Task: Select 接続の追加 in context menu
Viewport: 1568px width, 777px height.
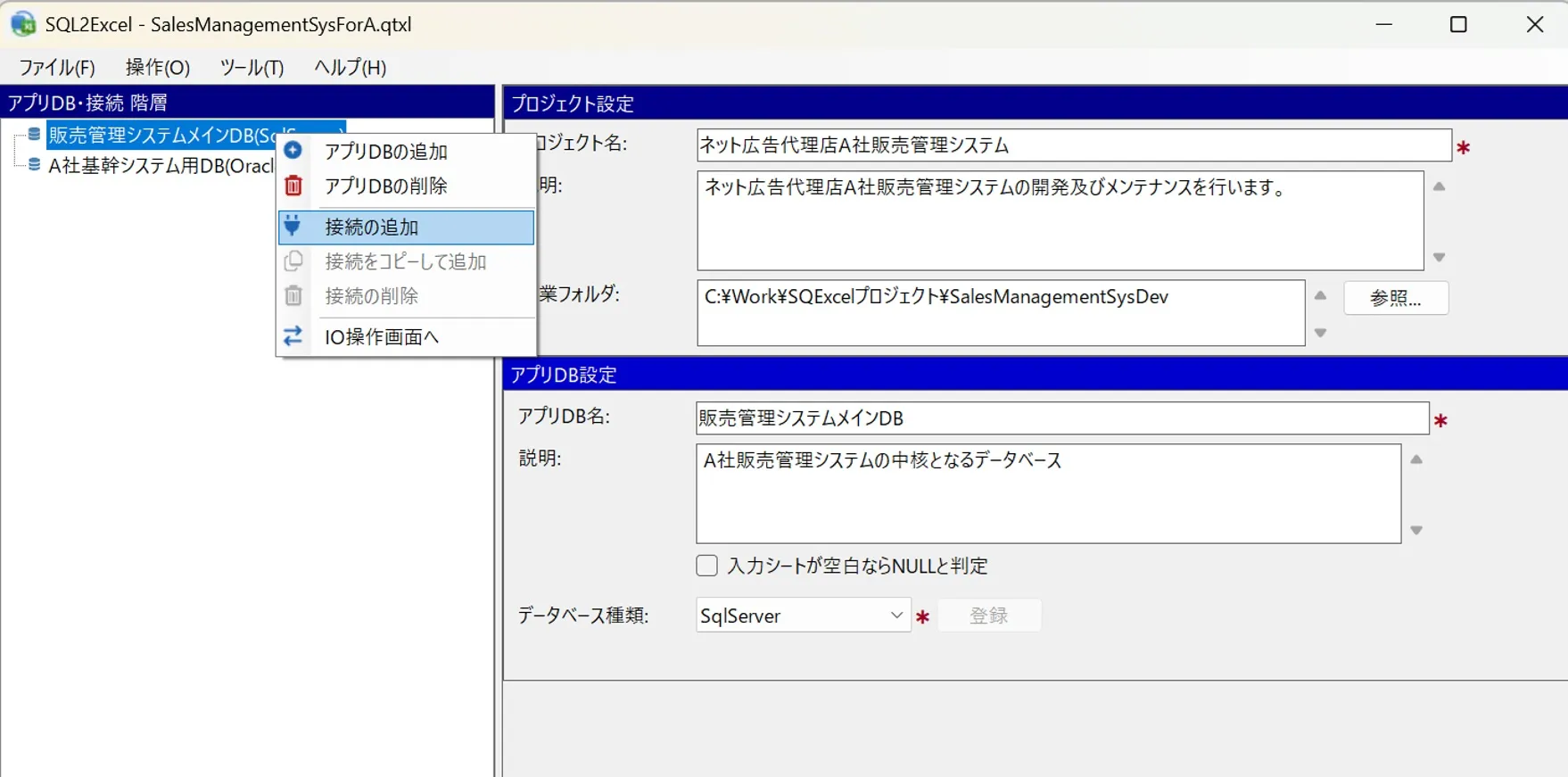Action: click(x=407, y=227)
